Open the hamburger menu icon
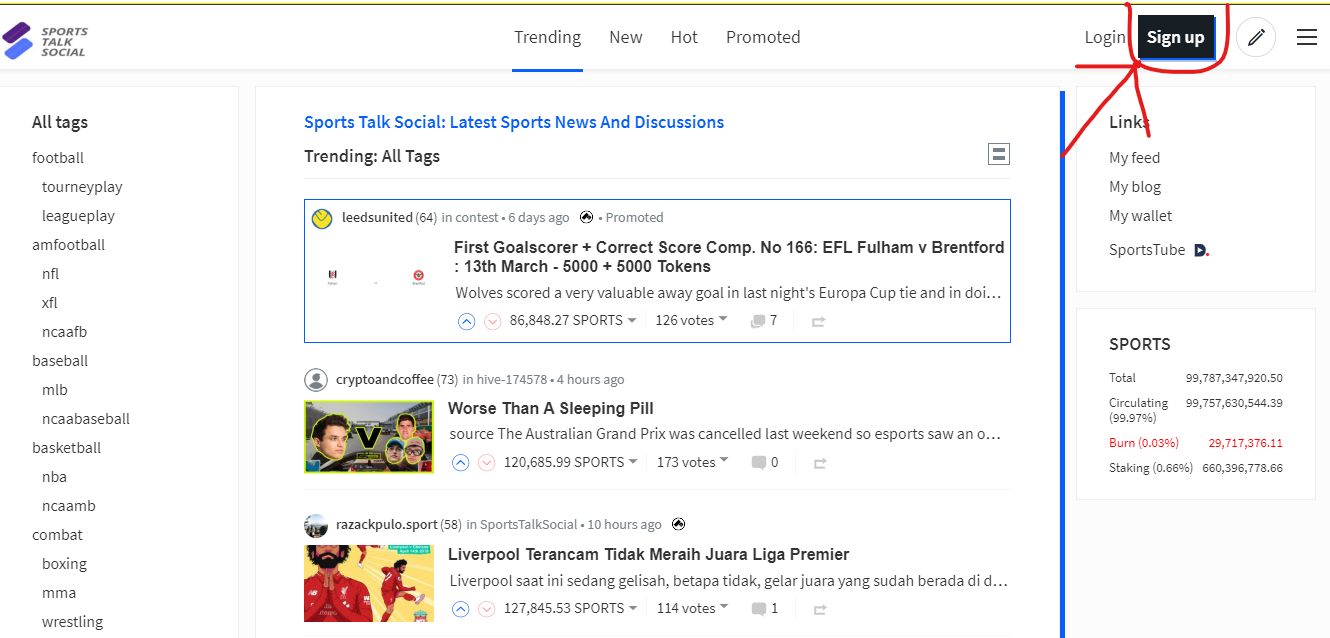 coord(1306,37)
